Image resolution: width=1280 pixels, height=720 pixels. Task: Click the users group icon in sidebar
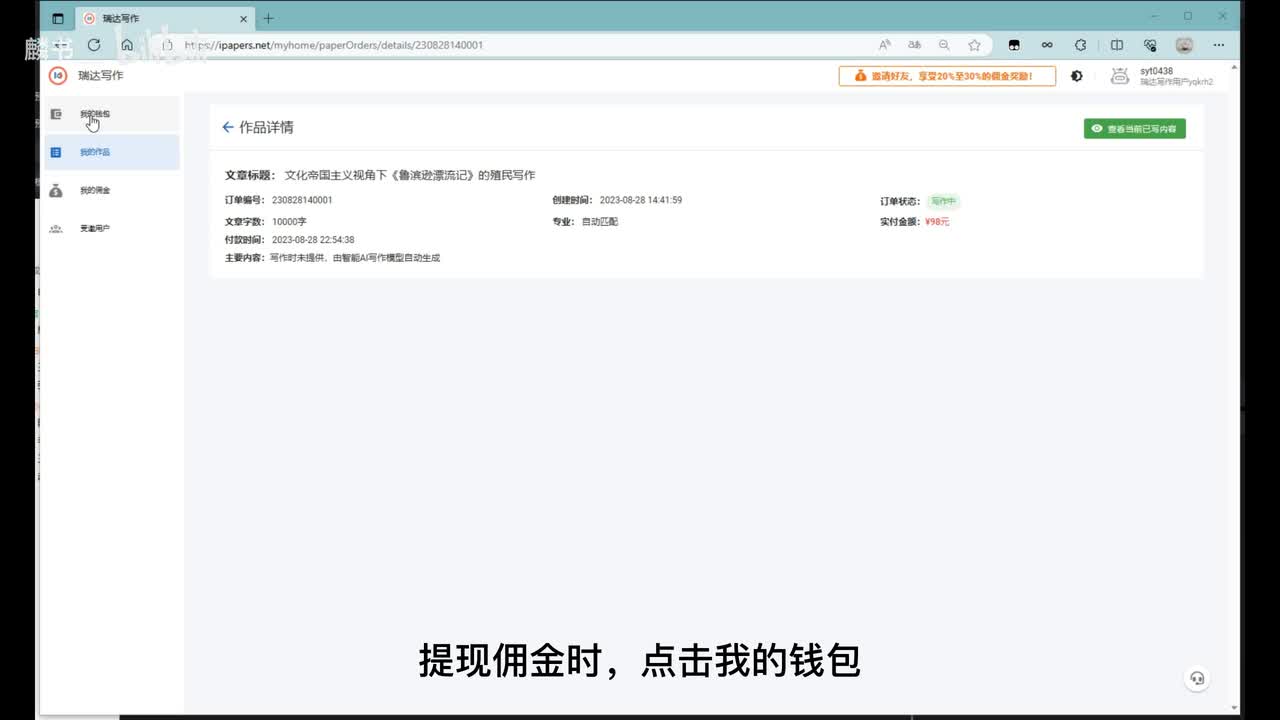tap(56, 229)
